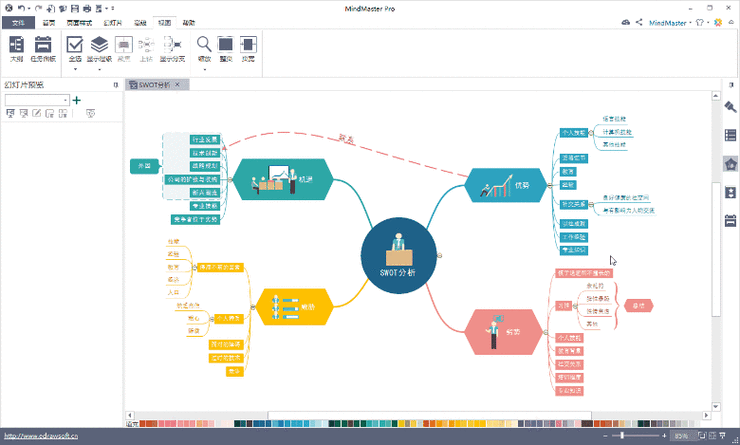Click the zoom out minus button in the status bar
Viewport: 740px width, 445px height.
click(x=605, y=436)
